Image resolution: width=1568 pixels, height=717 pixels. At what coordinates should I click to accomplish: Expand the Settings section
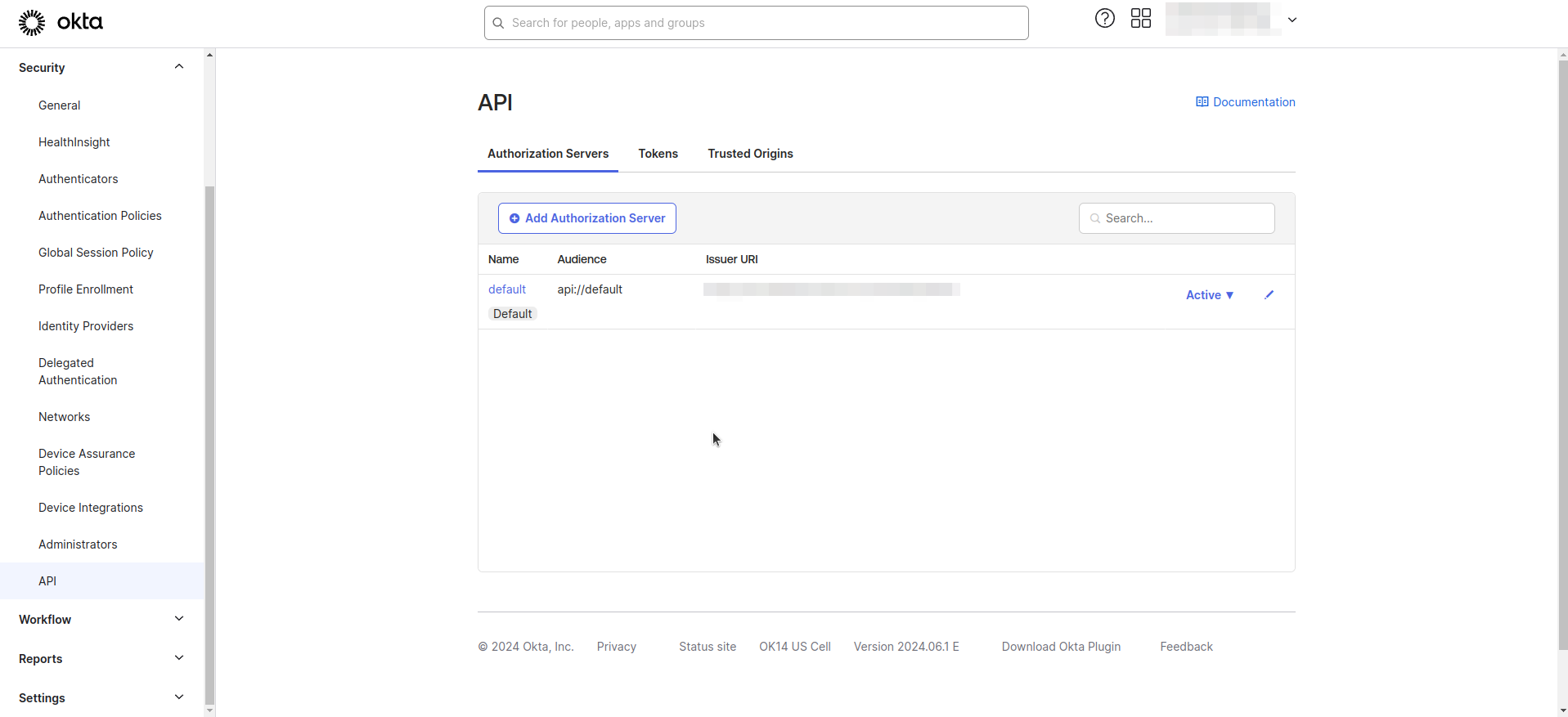pyautogui.click(x=179, y=697)
